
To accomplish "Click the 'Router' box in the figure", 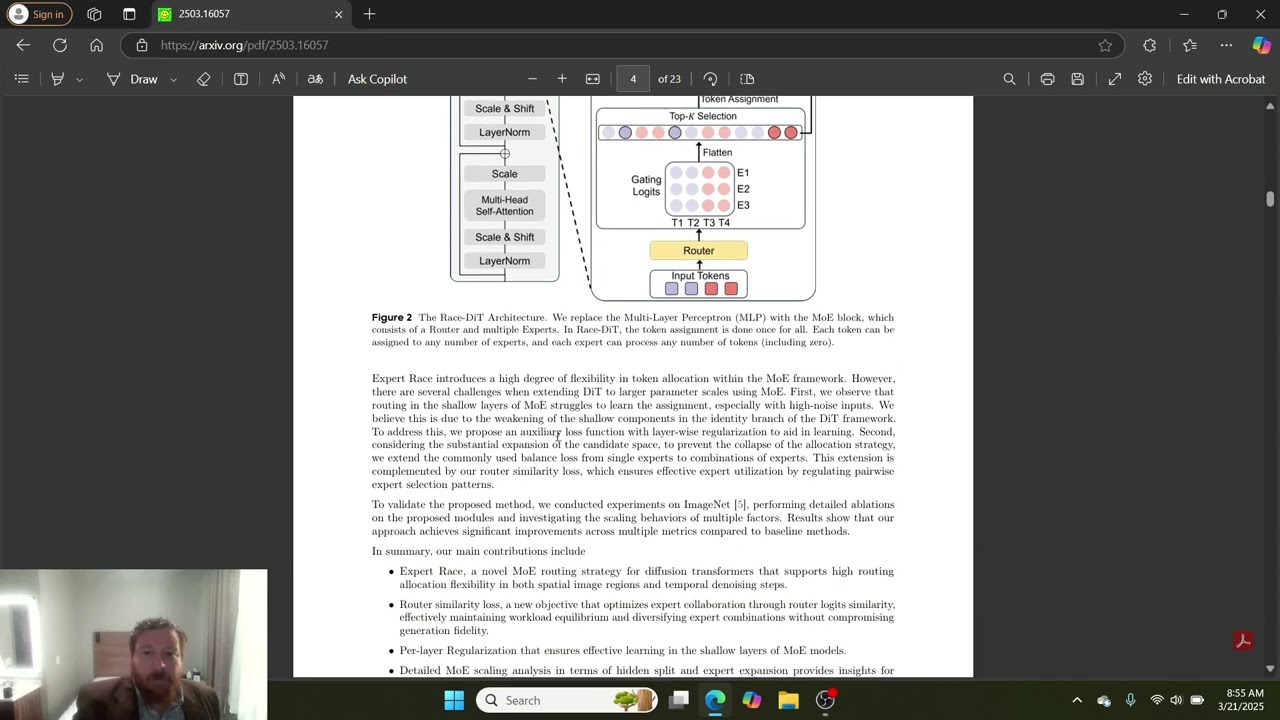I will 698,250.
